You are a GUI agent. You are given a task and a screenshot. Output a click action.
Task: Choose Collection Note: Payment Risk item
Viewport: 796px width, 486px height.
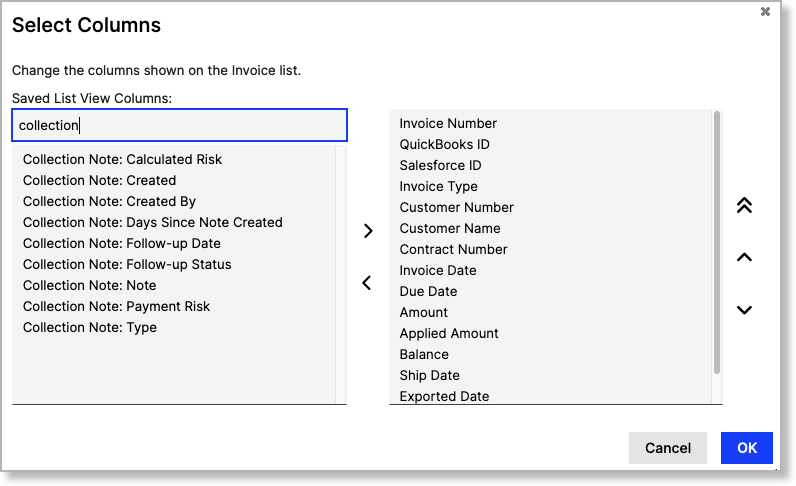tap(116, 306)
